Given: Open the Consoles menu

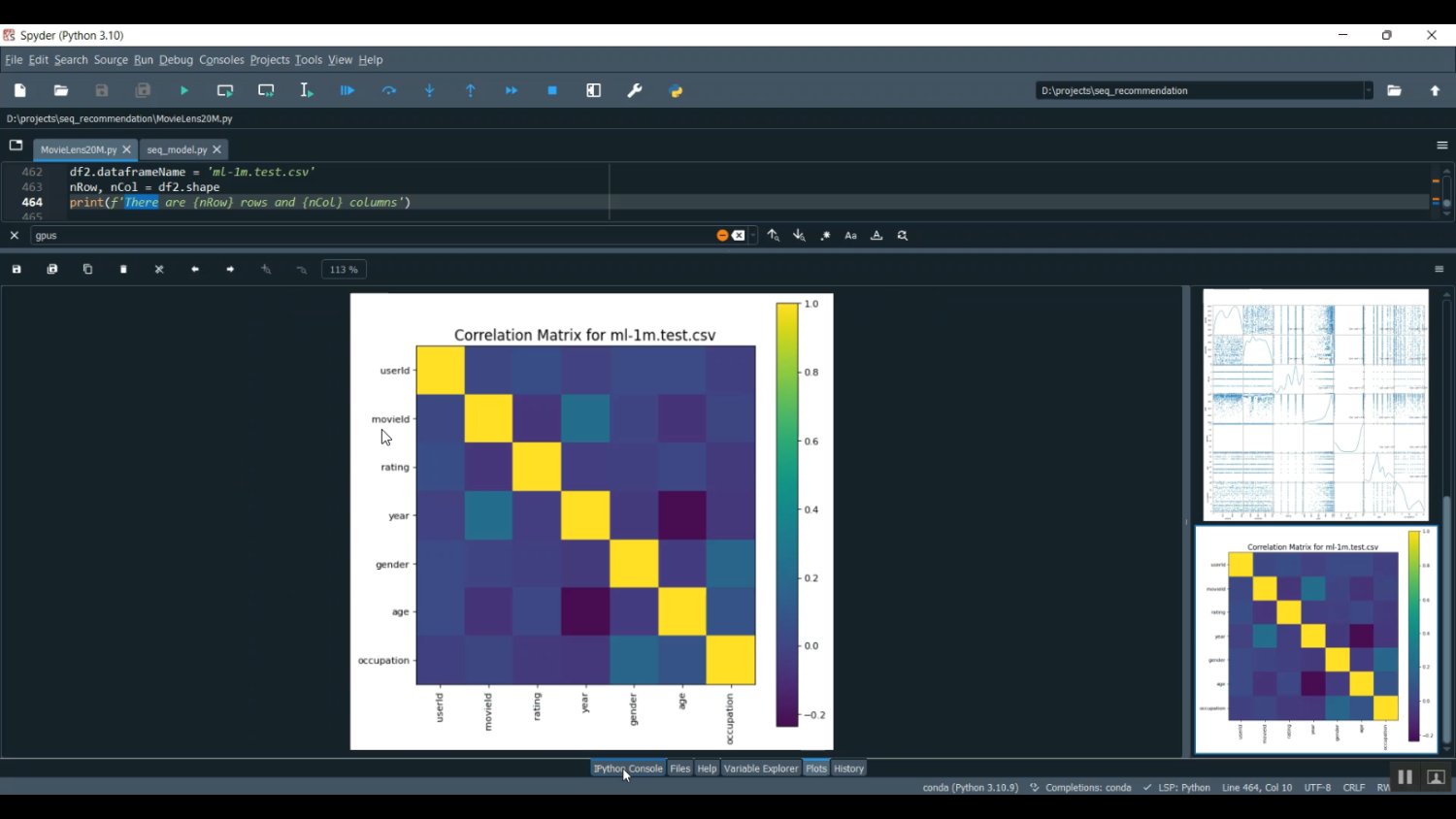Looking at the screenshot, I should coord(221,59).
